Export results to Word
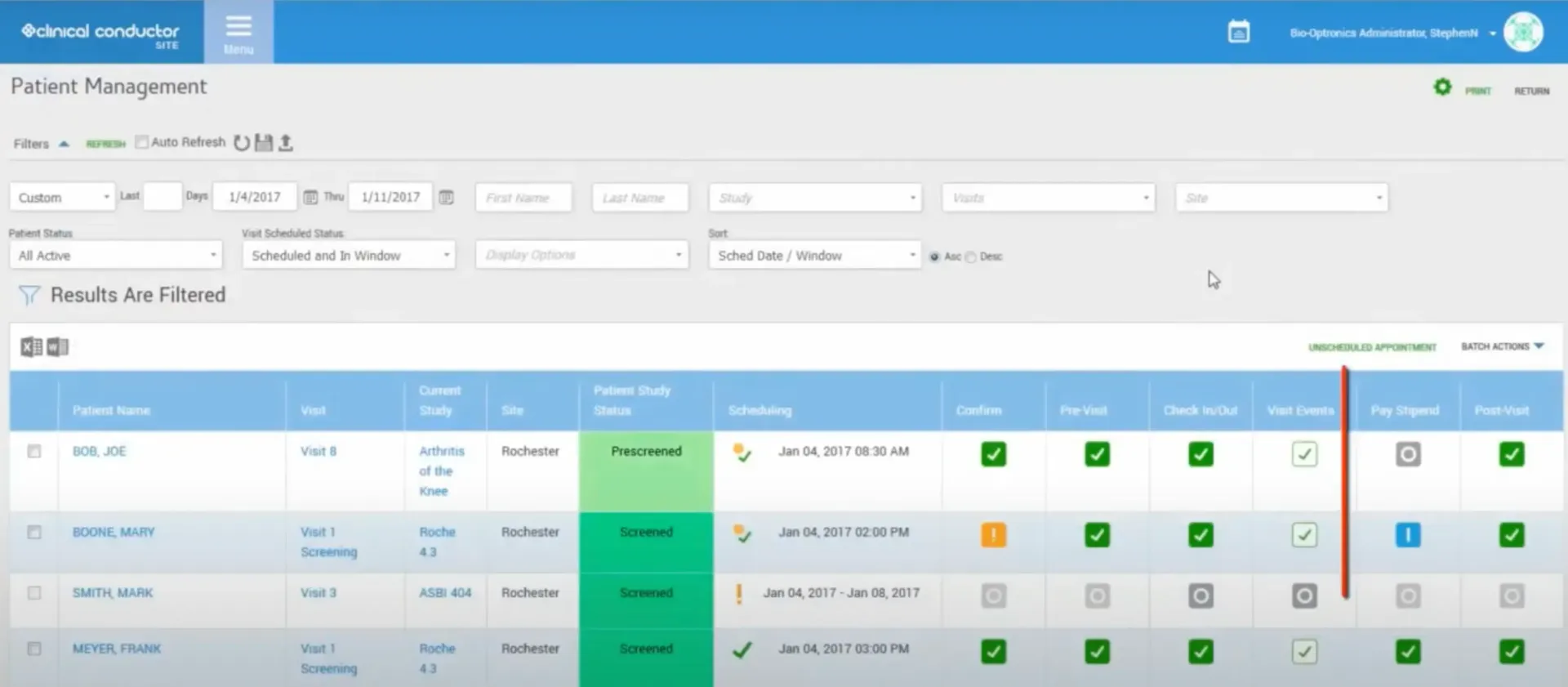Image resolution: width=1568 pixels, height=687 pixels. pos(58,347)
